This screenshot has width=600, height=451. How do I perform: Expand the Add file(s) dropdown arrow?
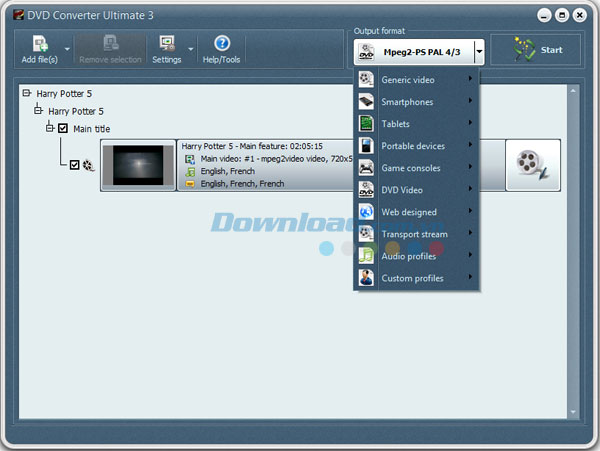(x=67, y=47)
